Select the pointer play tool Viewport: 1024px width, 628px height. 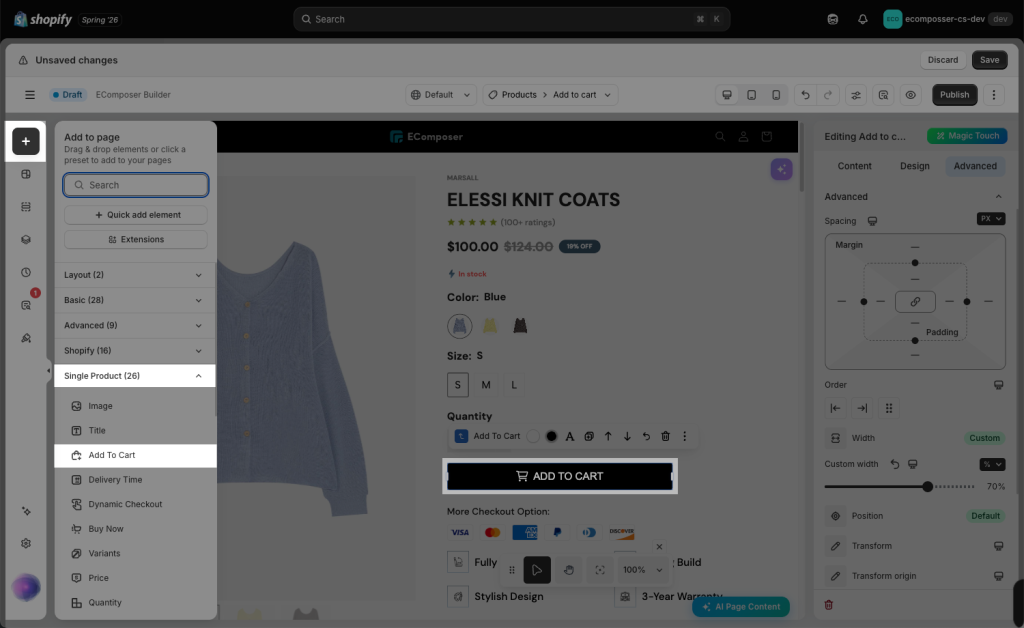537,570
